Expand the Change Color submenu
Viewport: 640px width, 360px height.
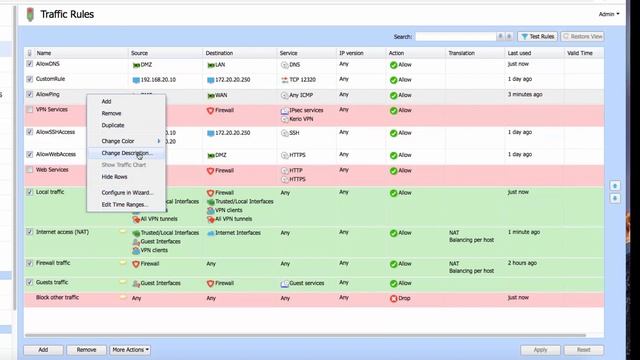point(126,141)
